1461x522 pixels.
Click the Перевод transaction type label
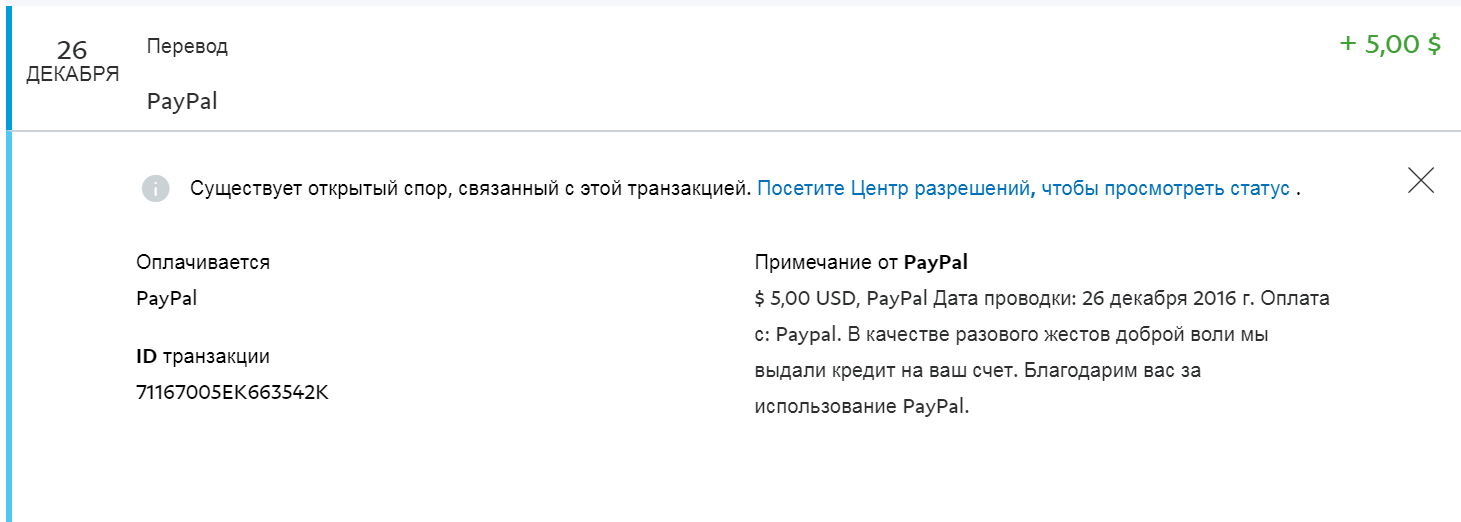click(x=187, y=47)
